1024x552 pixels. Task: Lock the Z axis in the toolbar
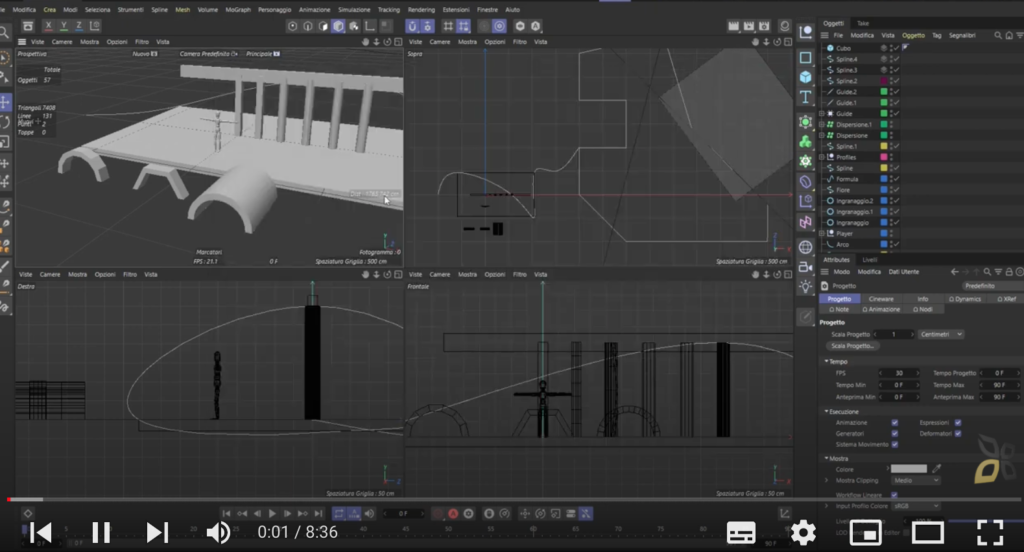(x=79, y=26)
